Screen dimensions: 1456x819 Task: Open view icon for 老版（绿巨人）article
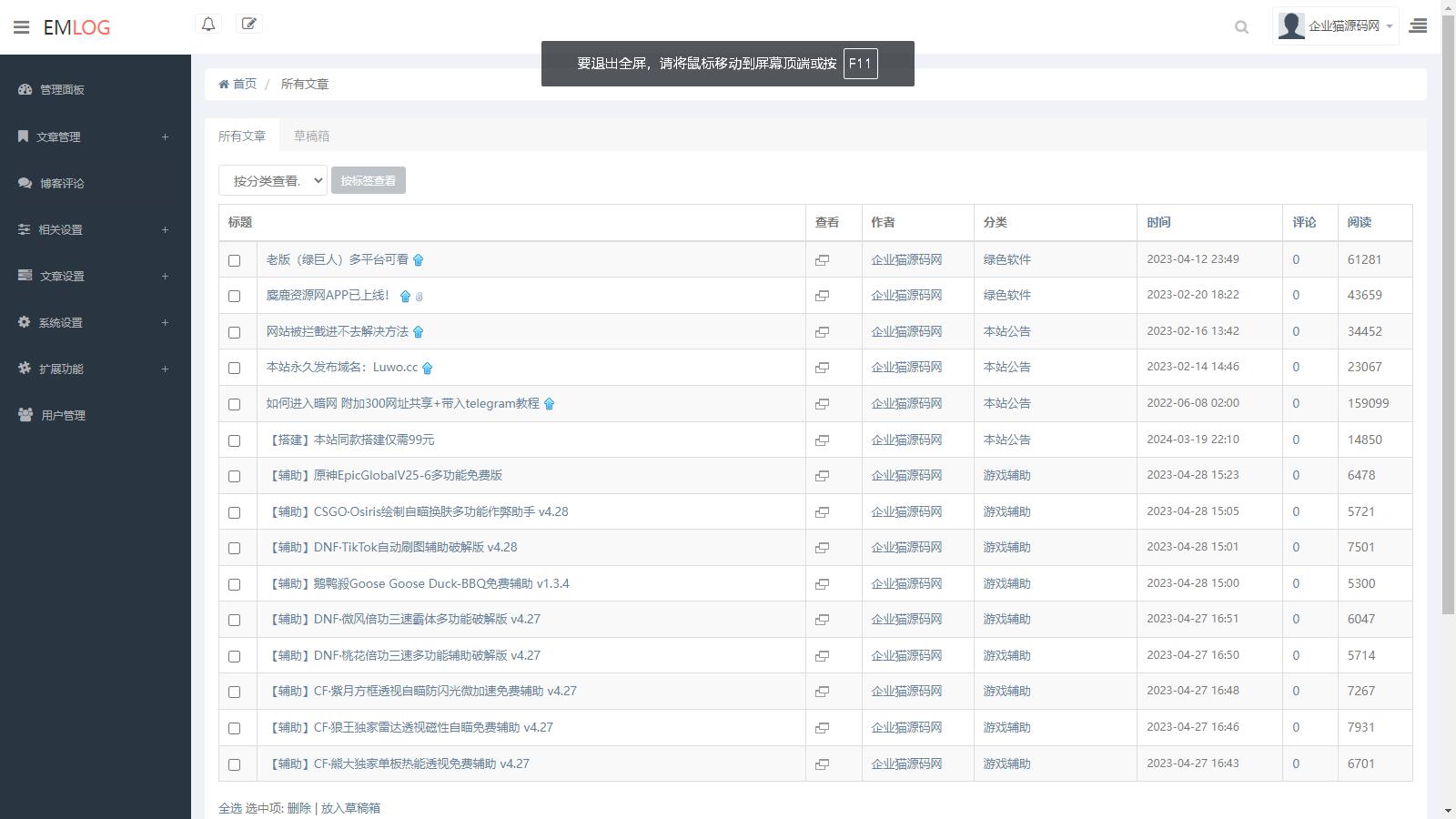pyautogui.click(x=822, y=260)
